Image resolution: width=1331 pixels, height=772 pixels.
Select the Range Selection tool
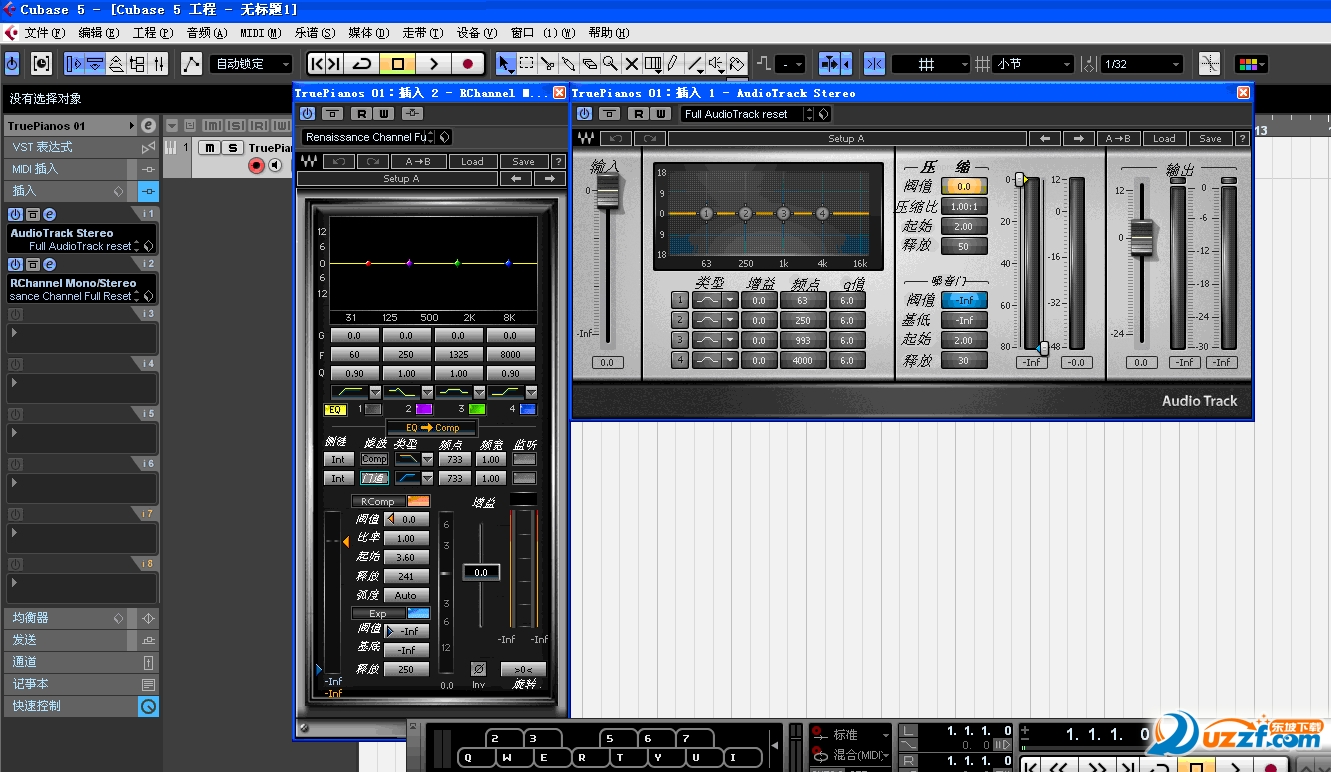click(527, 64)
